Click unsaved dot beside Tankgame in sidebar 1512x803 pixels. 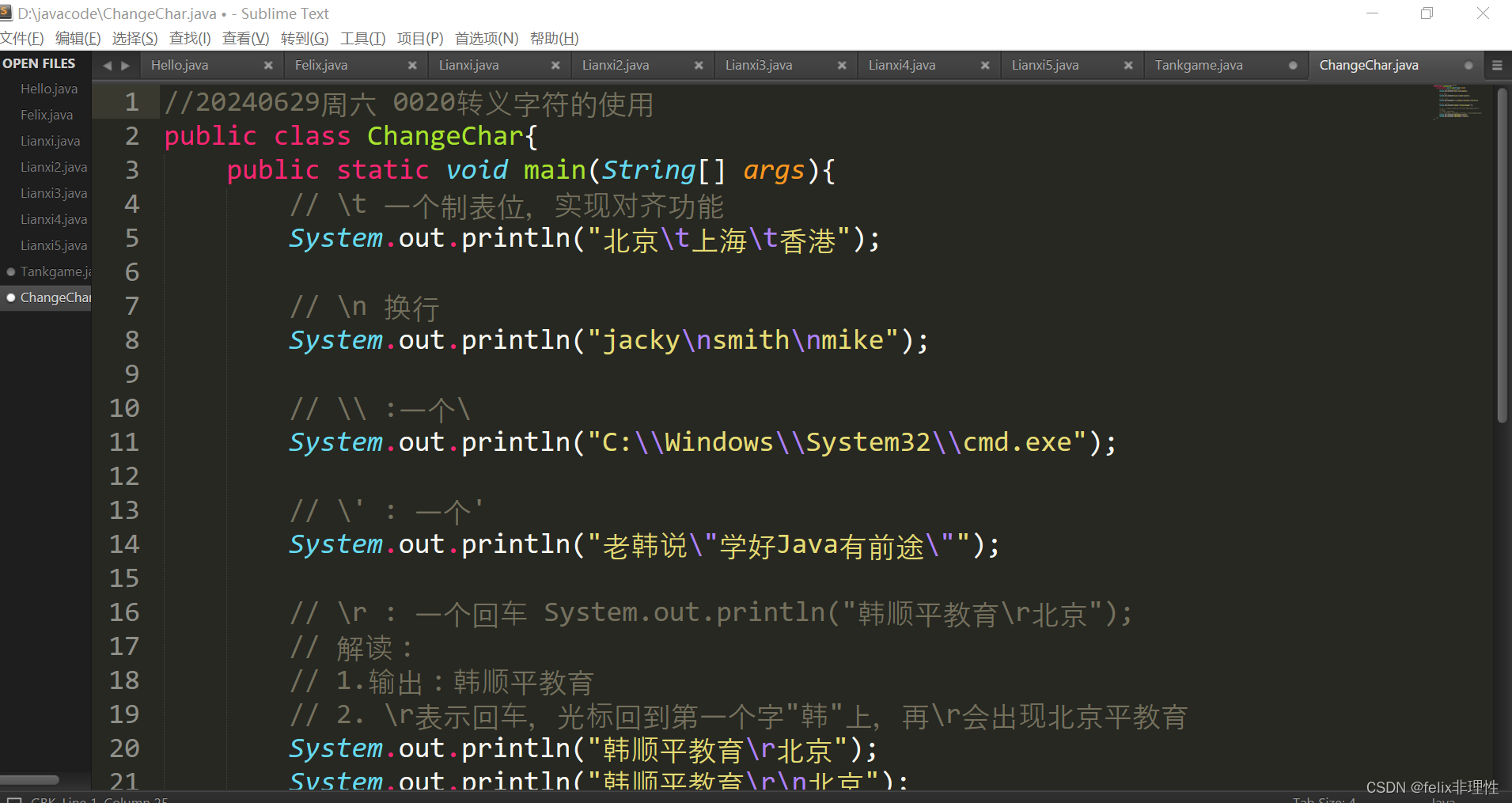(x=10, y=271)
